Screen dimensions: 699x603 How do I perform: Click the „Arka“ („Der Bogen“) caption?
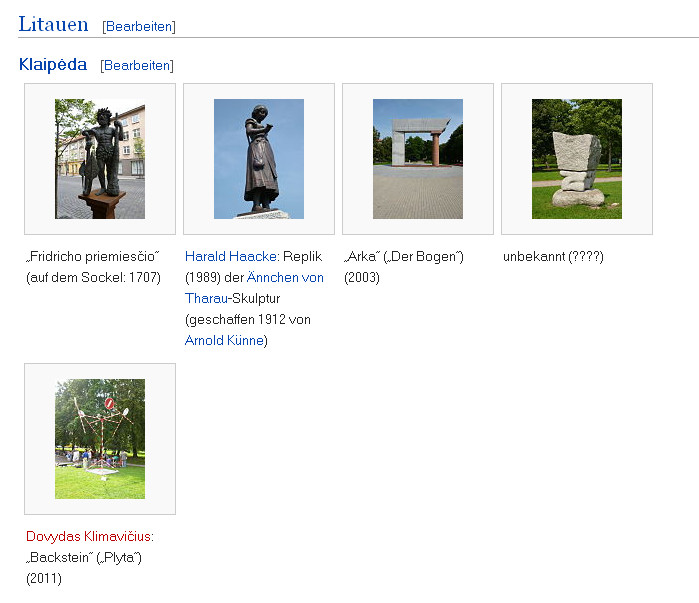coord(403,257)
